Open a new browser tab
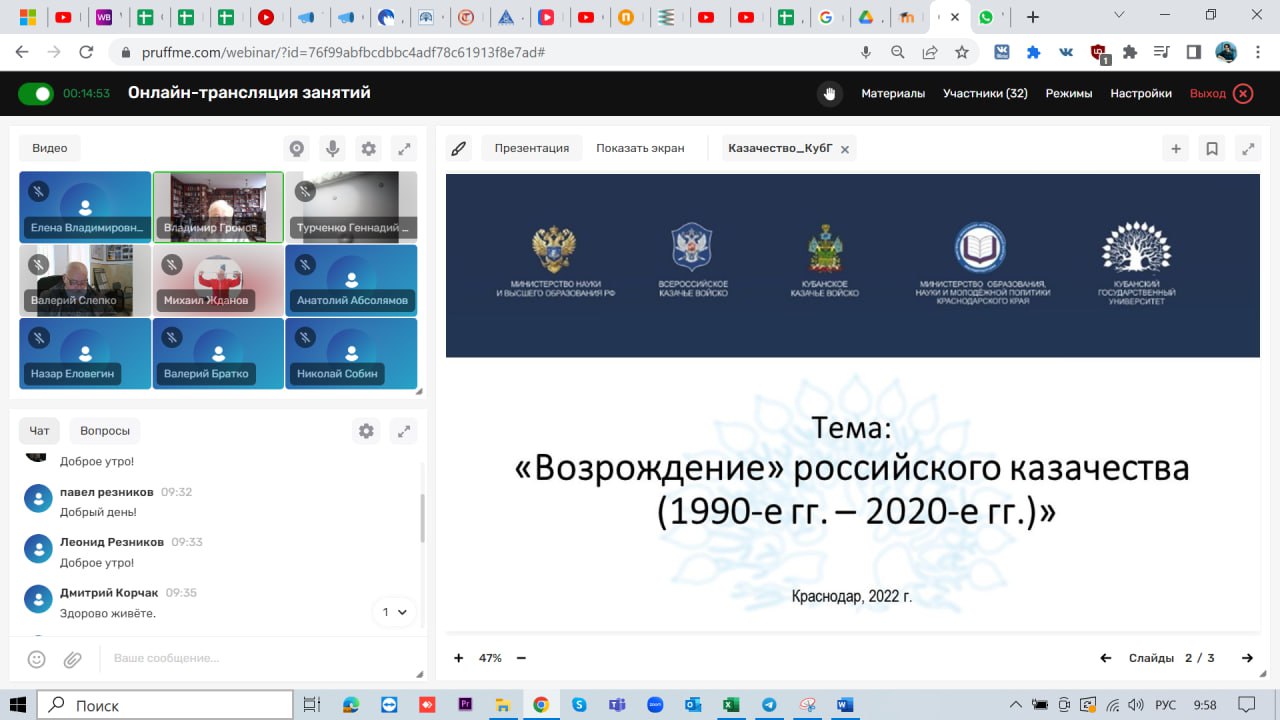 tap(1033, 17)
